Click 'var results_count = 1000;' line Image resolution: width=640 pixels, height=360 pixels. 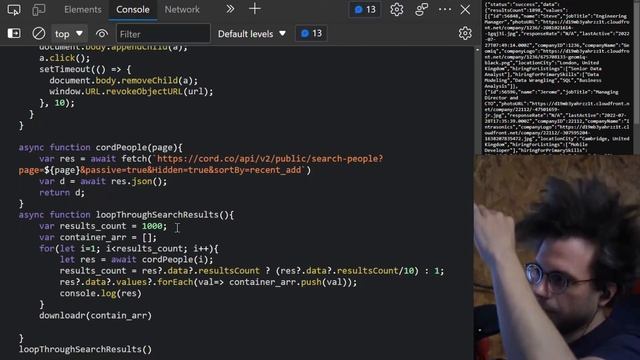pyautogui.click(x=103, y=226)
